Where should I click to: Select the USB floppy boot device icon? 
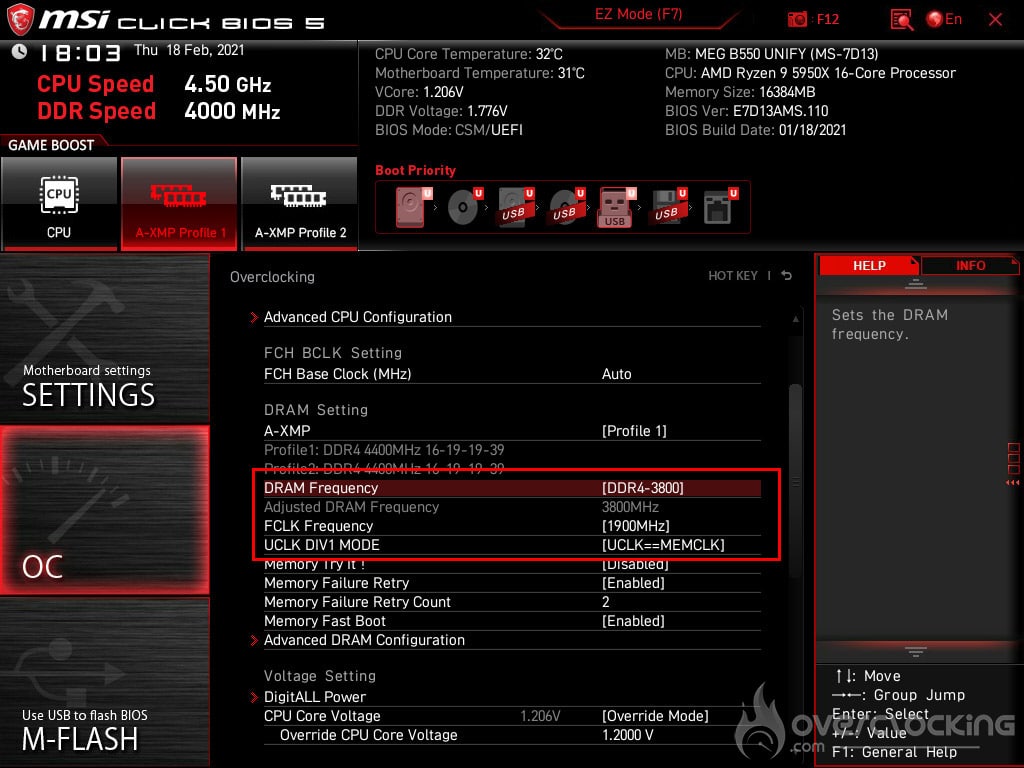pos(667,207)
